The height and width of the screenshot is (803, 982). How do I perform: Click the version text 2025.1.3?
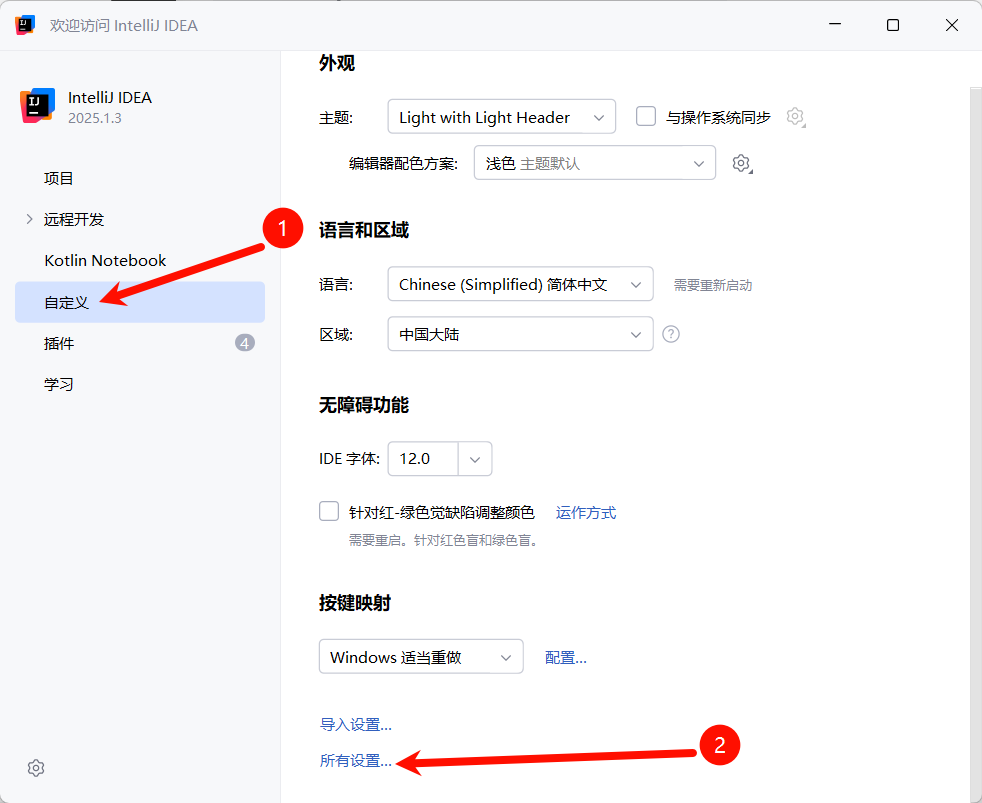click(x=95, y=118)
